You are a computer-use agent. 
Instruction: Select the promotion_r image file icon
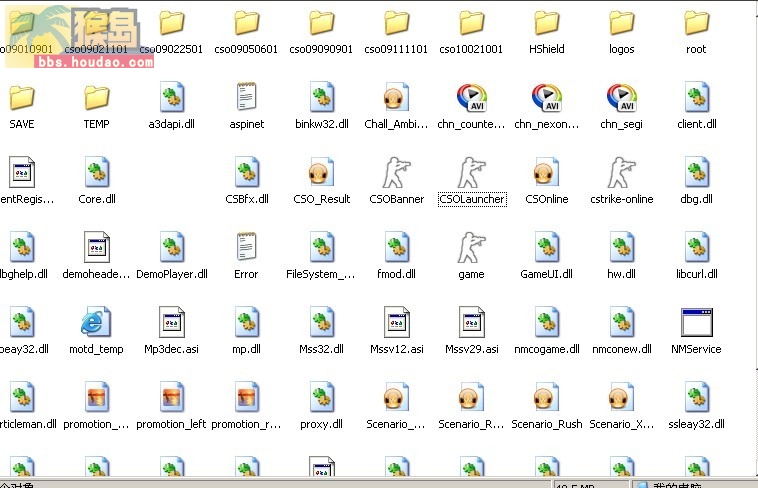tap(247, 398)
